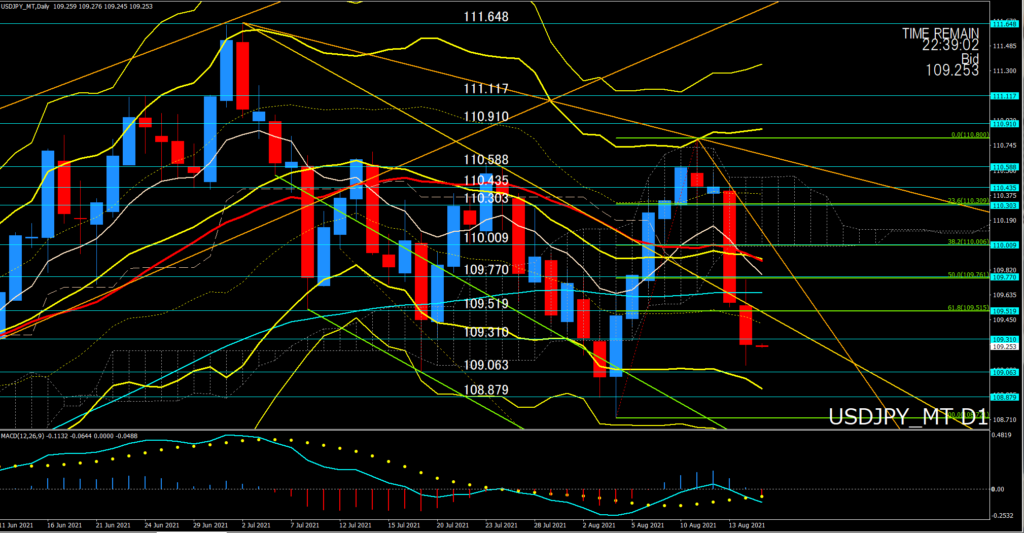Click the 109.635 price axis tick

pyautogui.click(x=1004, y=295)
